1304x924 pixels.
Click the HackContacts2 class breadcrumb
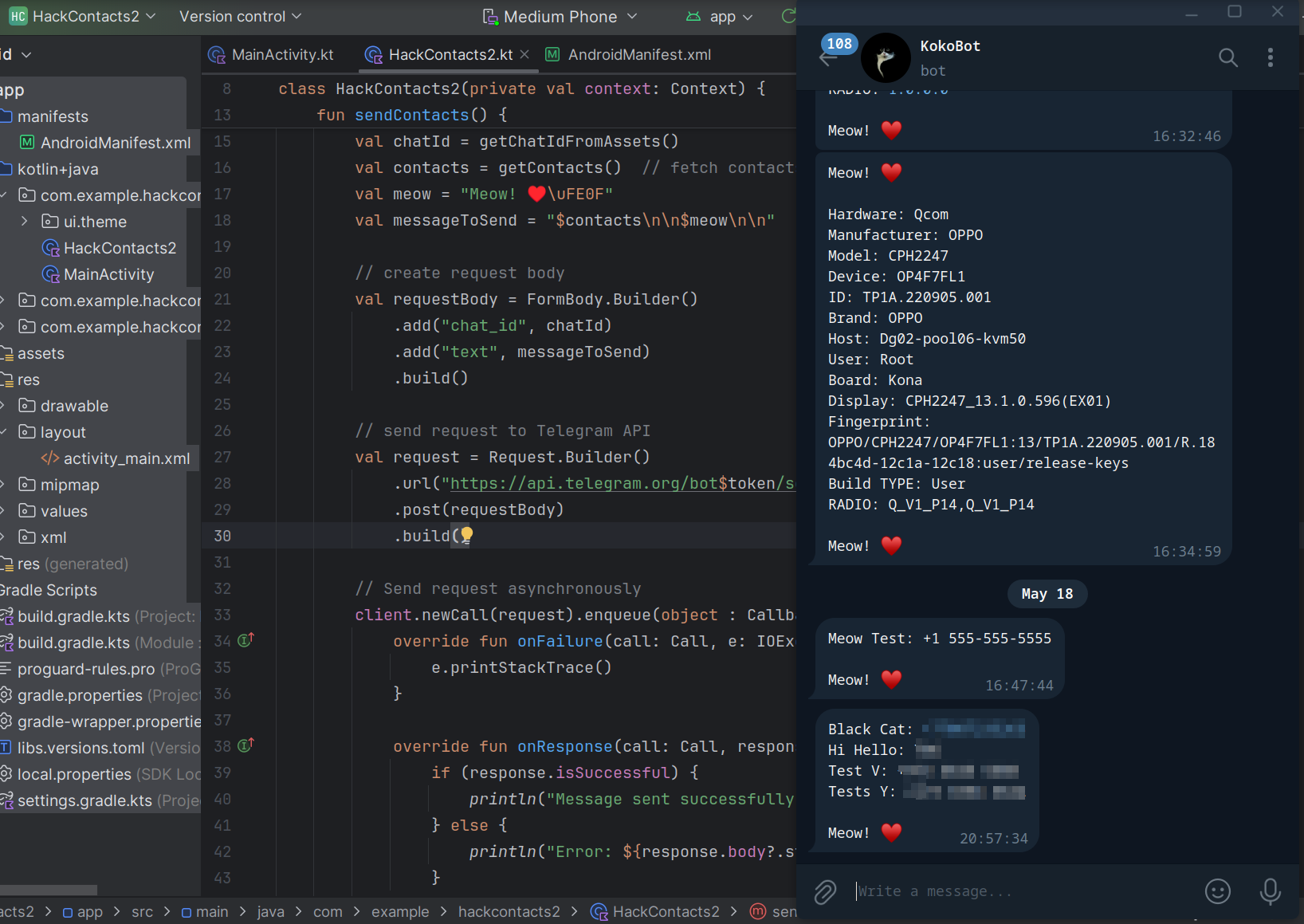pyautogui.click(x=655, y=911)
